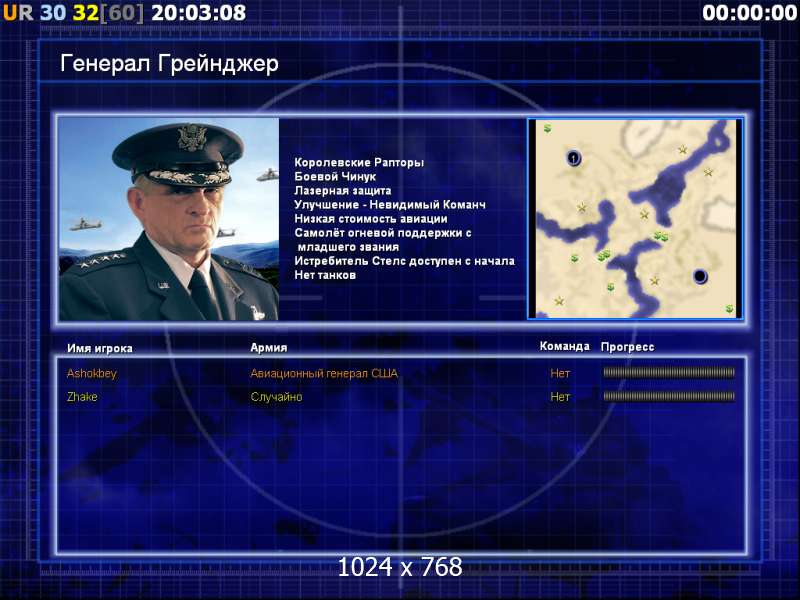Select player name 'Ashokbey'
Viewport: 800px width, 600px height.
click(92, 373)
